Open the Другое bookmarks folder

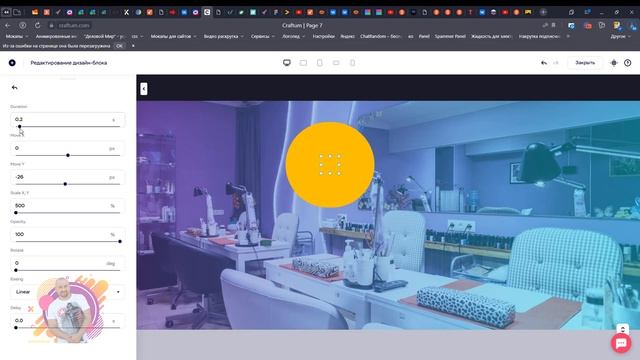[620, 36]
